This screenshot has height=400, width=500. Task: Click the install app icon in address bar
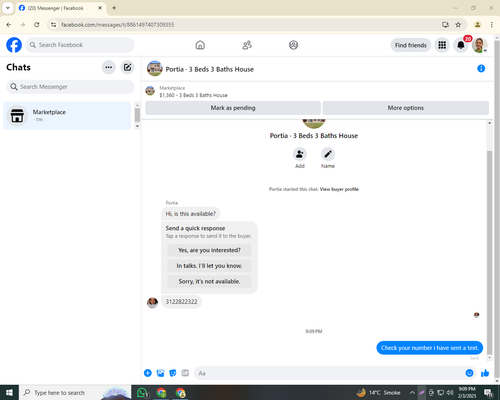point(445,25)
